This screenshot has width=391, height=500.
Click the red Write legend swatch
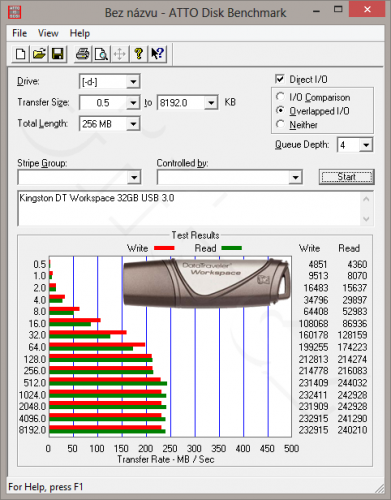164,248
